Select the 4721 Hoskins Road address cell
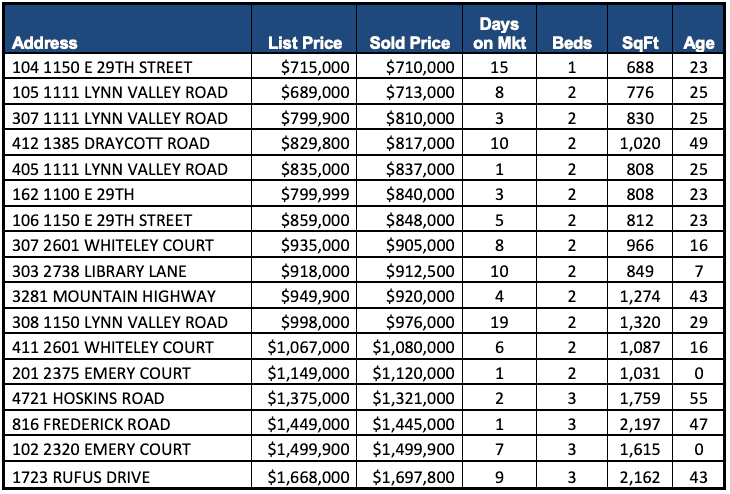Image resolution: width=730 pixels, height=494 pixels. (x=85, y=398)
